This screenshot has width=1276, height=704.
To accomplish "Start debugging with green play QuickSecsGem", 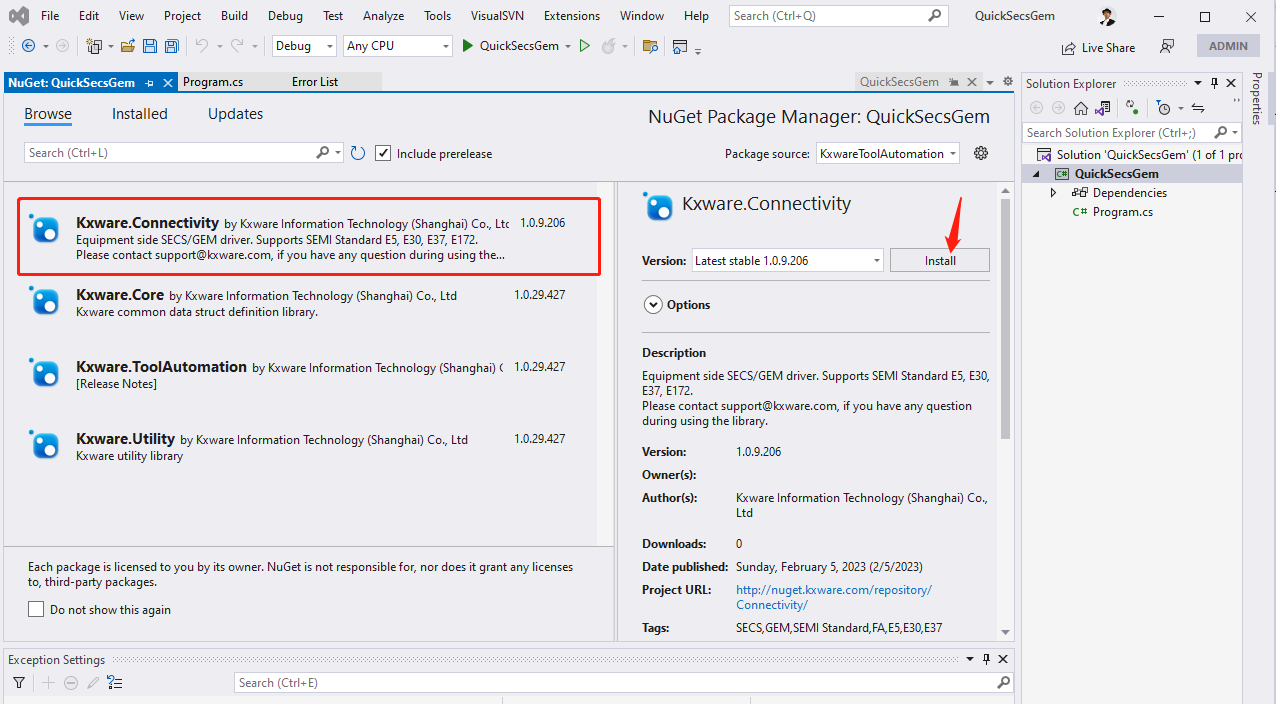I will [x=510, y=46].
